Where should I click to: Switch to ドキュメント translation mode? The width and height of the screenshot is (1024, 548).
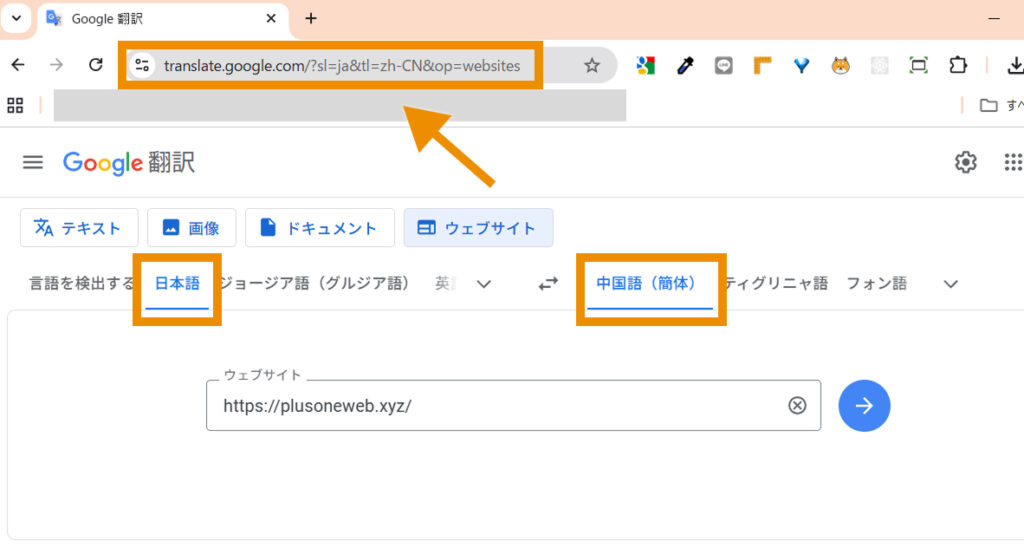[319, 228]
